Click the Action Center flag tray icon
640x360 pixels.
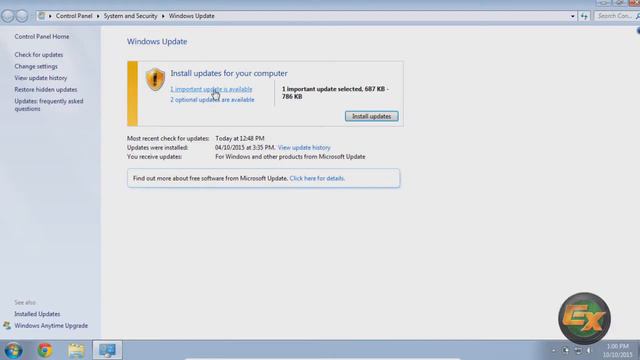click(565, 350)
